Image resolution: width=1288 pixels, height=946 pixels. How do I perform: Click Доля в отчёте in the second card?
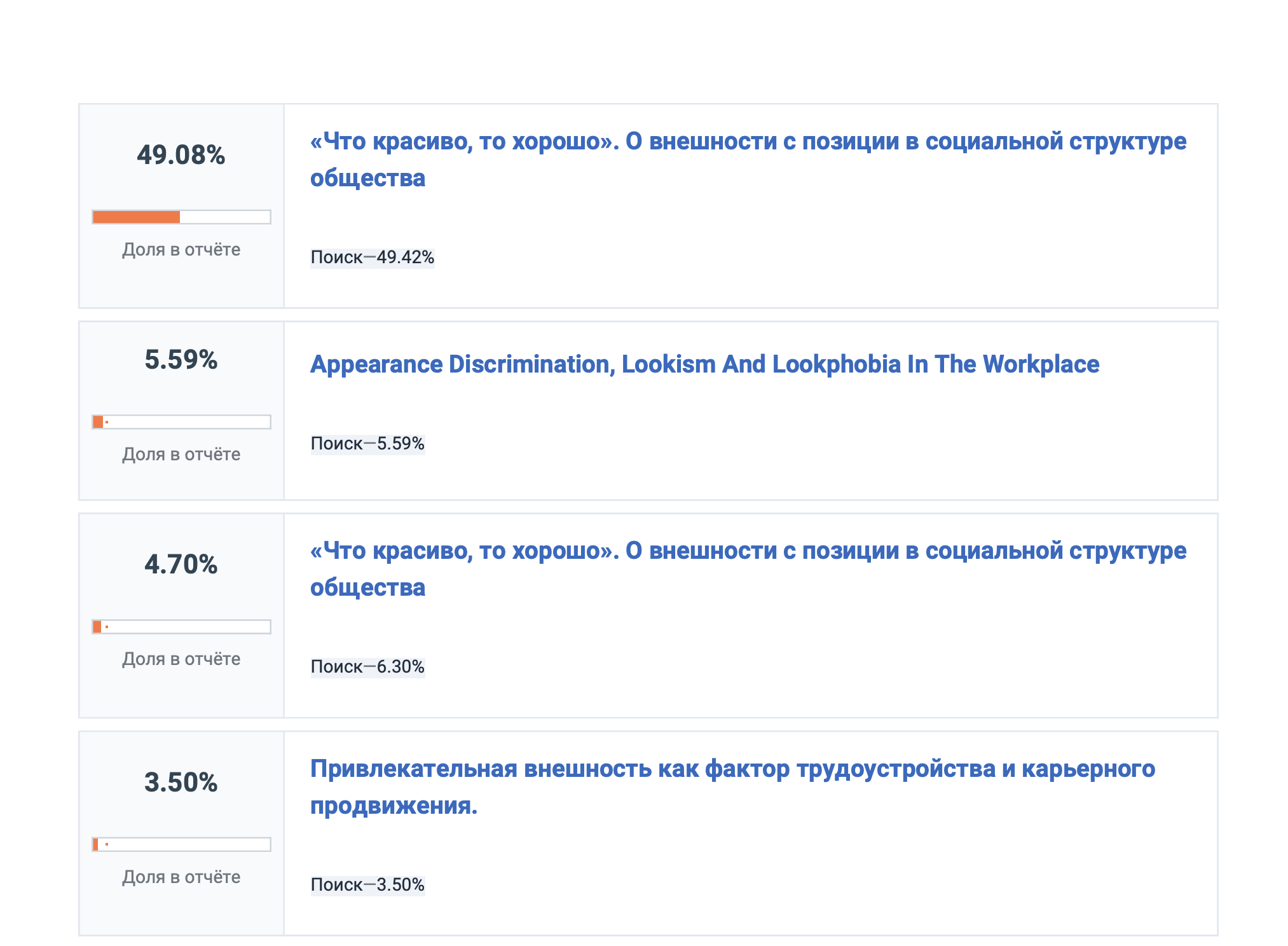(181, 454)
